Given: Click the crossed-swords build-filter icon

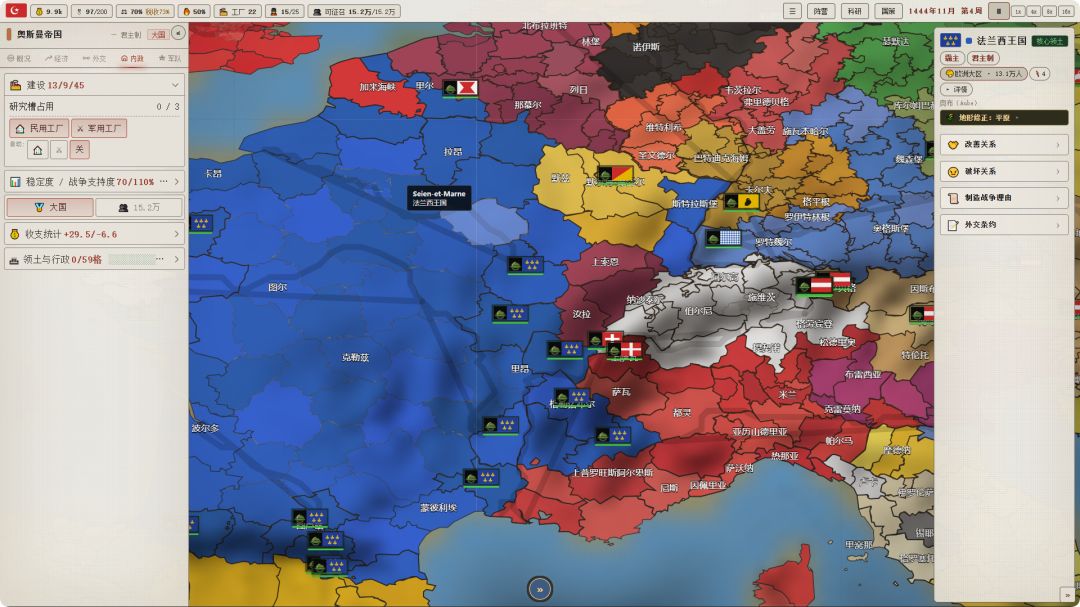Looking at the screenshot, I should (x=59, y=150).
